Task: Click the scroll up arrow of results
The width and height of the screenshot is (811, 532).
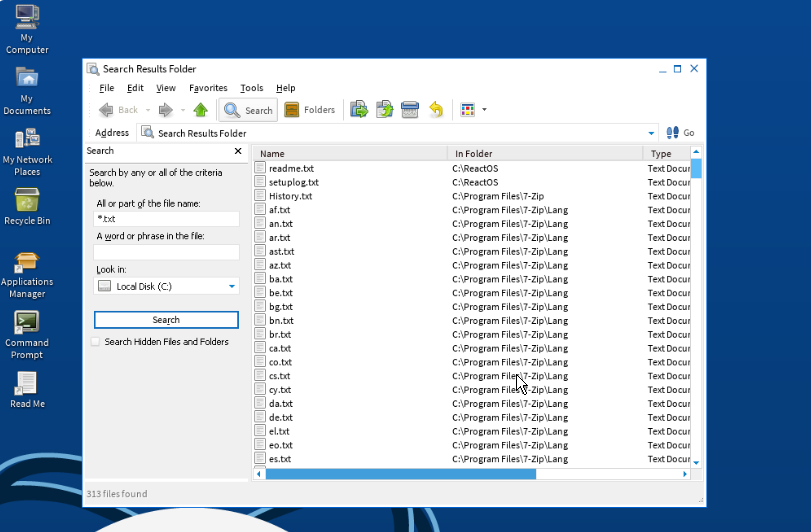Action: [696, 152]
